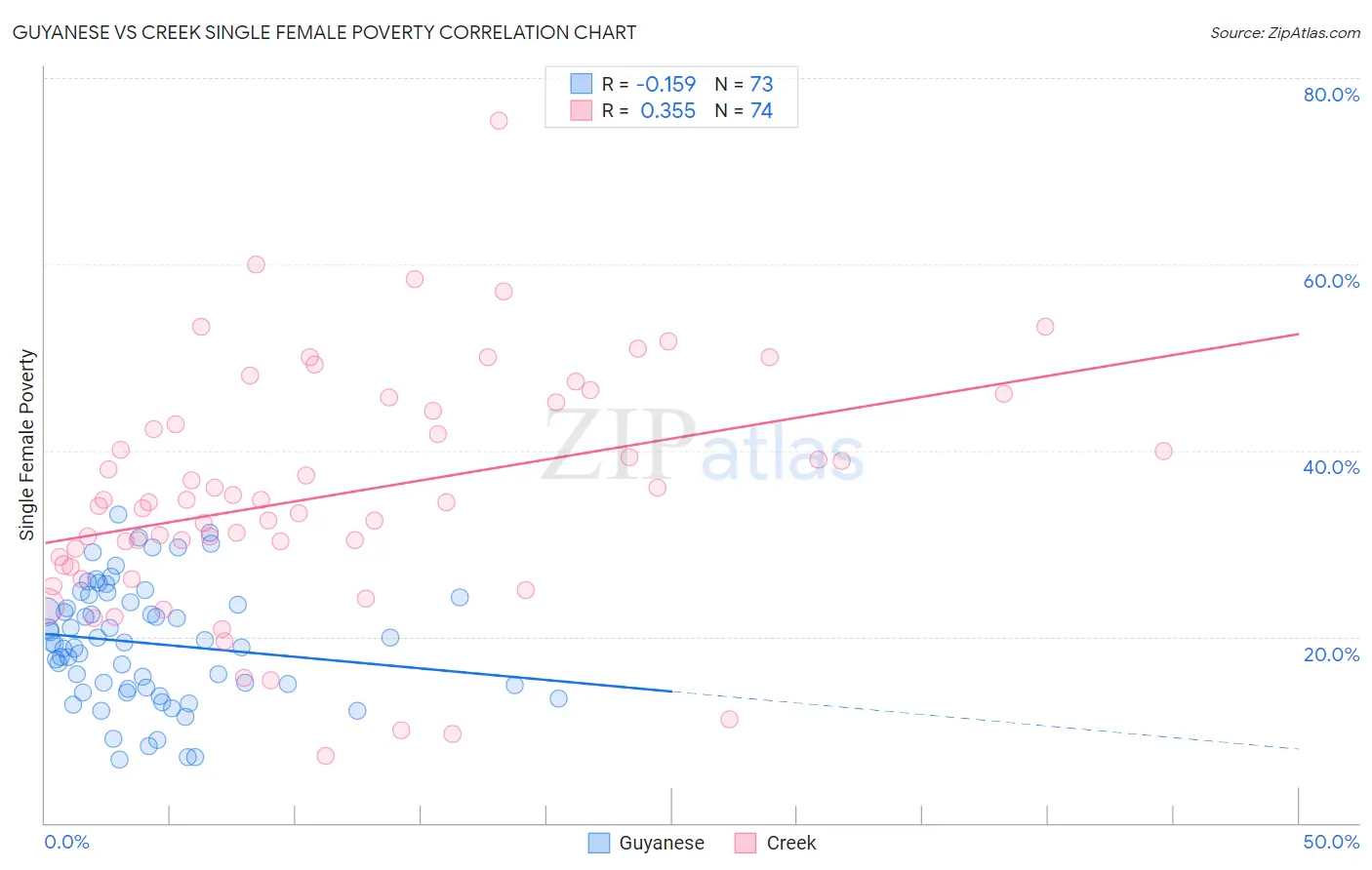Click the 50.0% x-axis label
1372x870 pixels.
[x=1331, y=842]
